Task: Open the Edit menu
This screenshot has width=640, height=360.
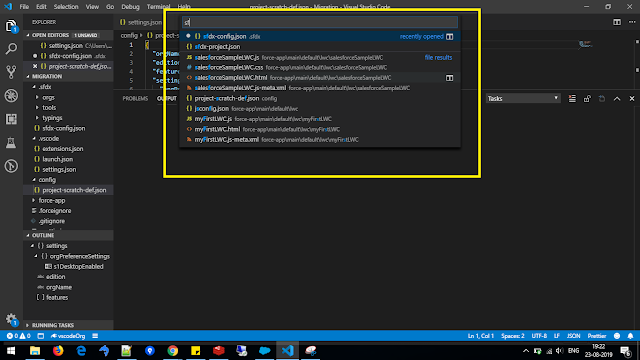Action: [41, 7]
